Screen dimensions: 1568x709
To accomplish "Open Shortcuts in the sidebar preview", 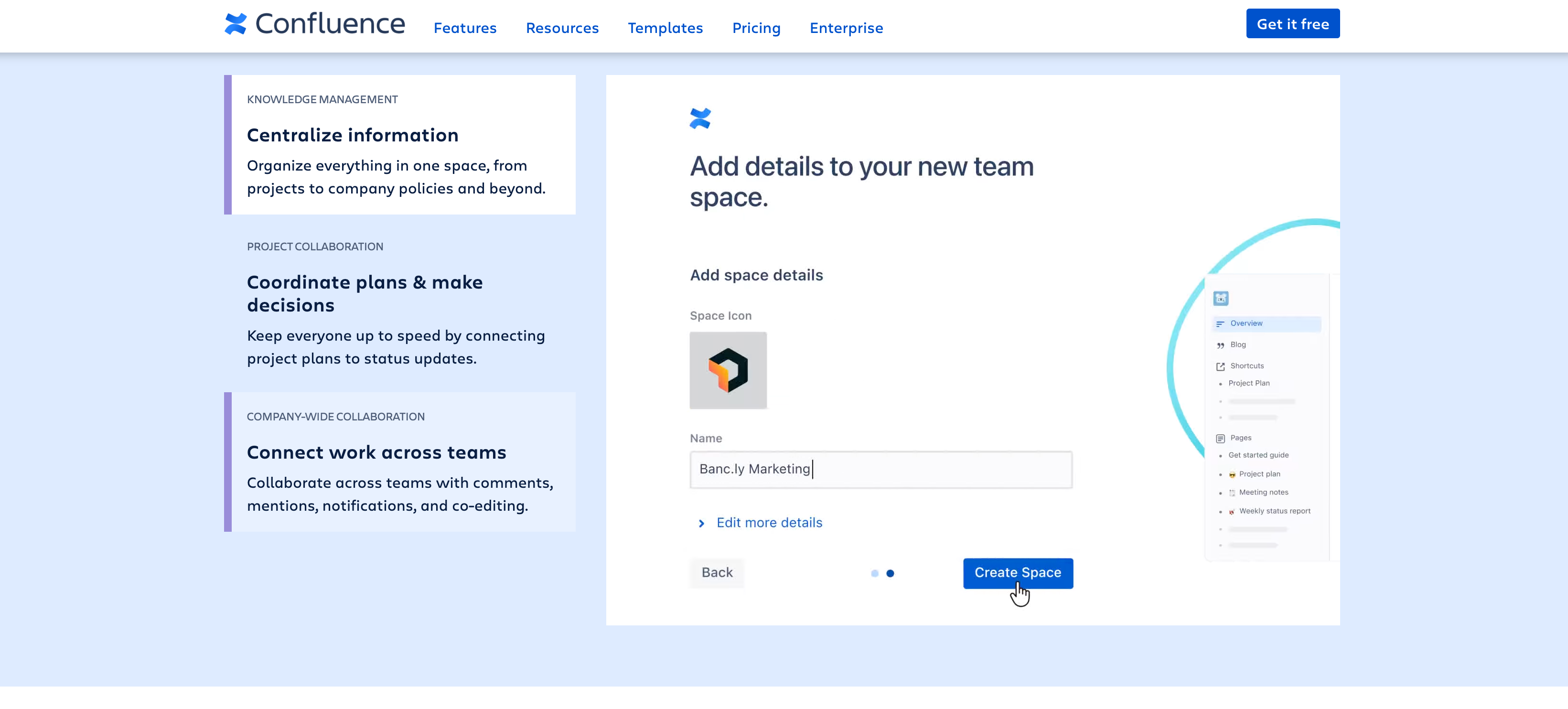I will pos(1246,366).
